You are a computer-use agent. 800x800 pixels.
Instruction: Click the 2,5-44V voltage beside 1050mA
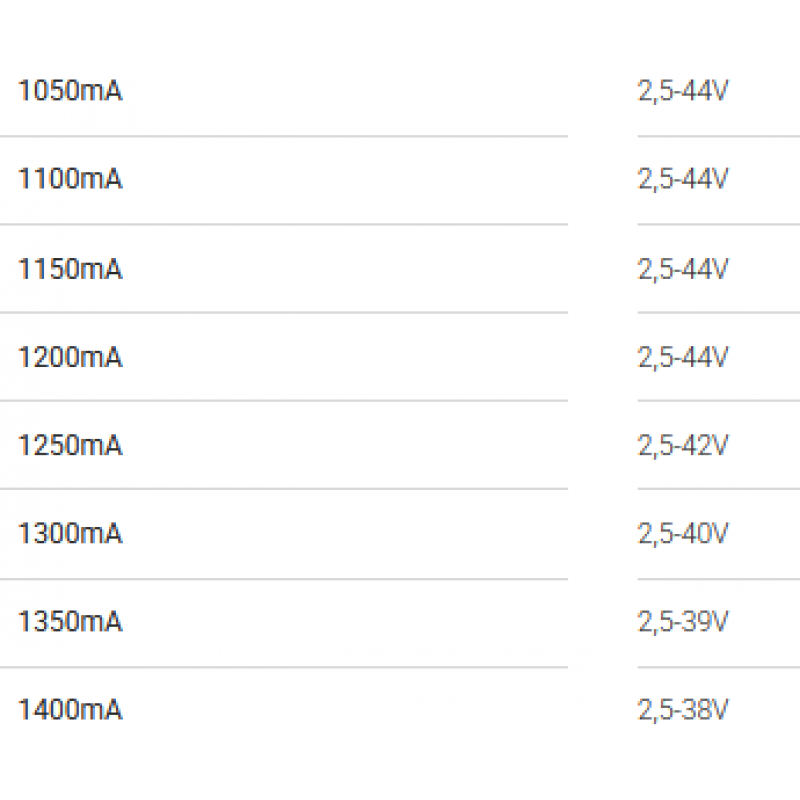[x=683, y=92]
